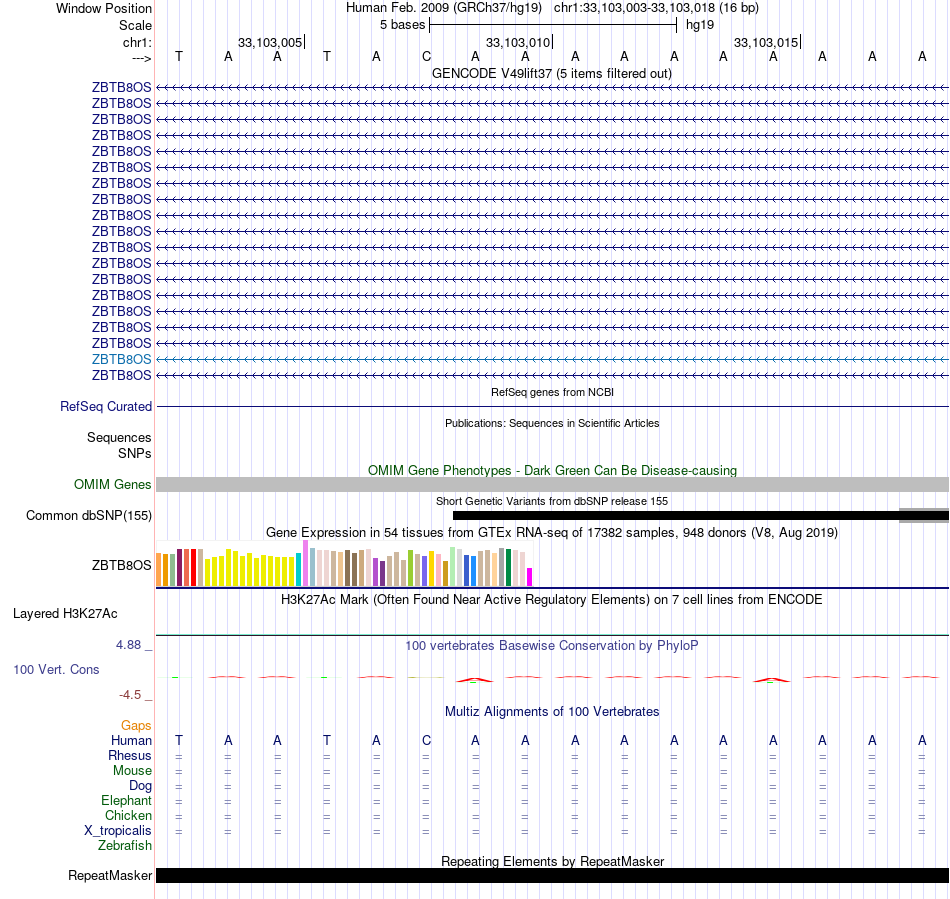The height and width of the screenshot is (899, 950).
Task: Open RefSeq genes from NCBI track title
Action: click(x=552, y=392)
